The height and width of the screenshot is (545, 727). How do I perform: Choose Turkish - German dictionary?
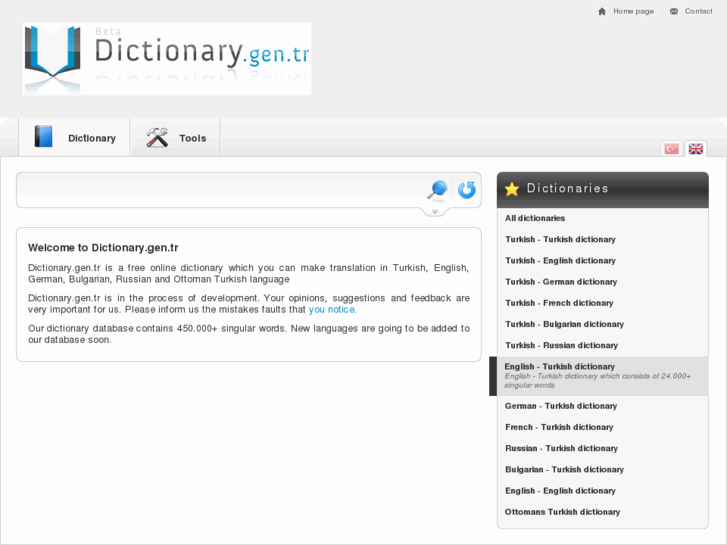(561, 282)
